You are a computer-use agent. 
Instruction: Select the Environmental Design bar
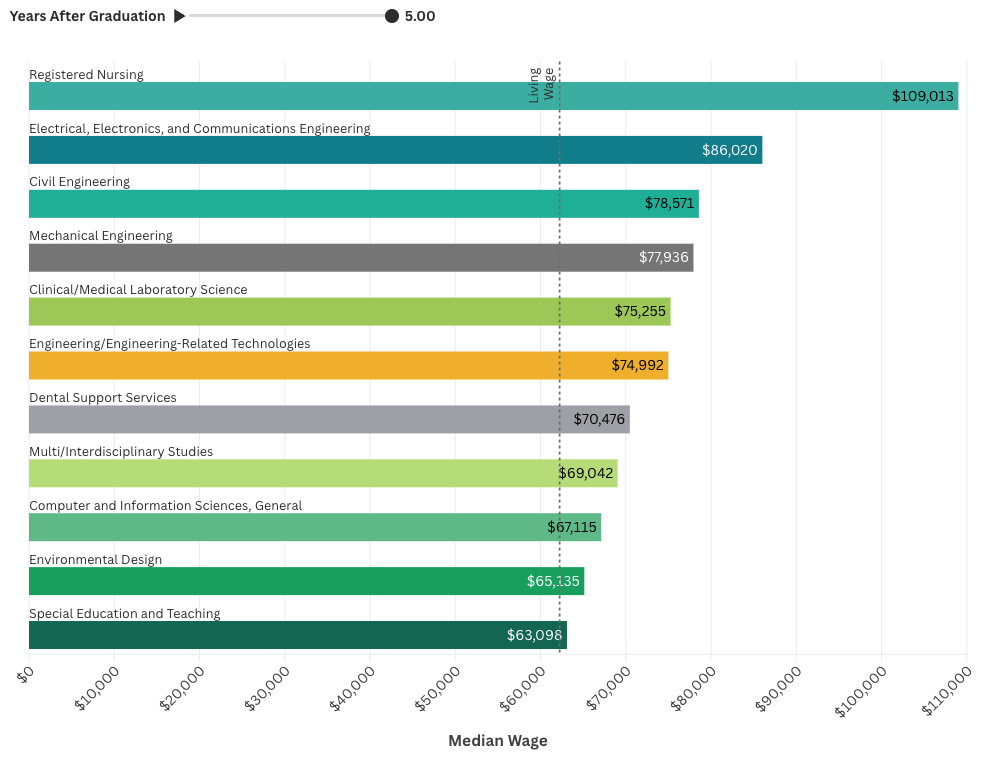pyautogui.click(x=306, y=581)
